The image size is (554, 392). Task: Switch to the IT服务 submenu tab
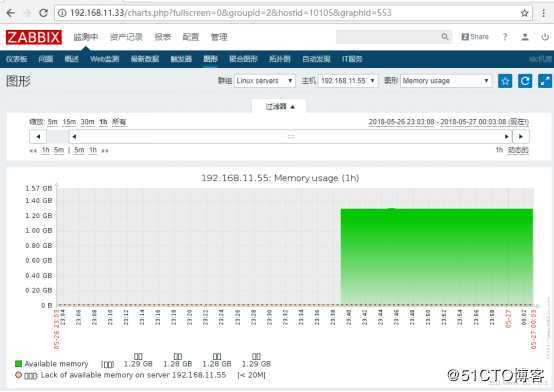tap(352, 59)
